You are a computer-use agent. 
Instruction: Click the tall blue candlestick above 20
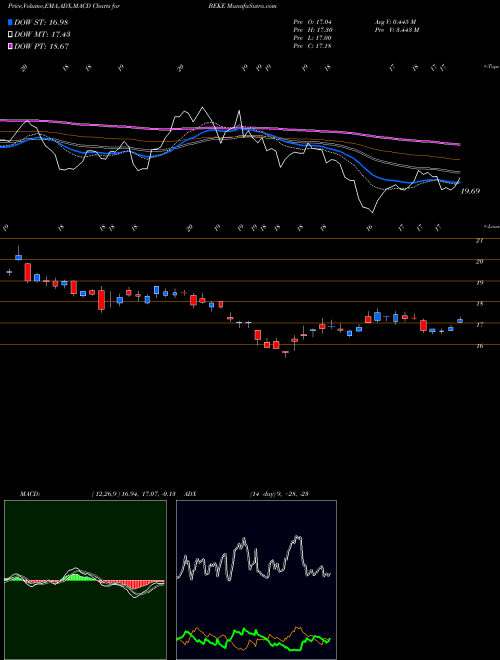(x=19, y=255)
